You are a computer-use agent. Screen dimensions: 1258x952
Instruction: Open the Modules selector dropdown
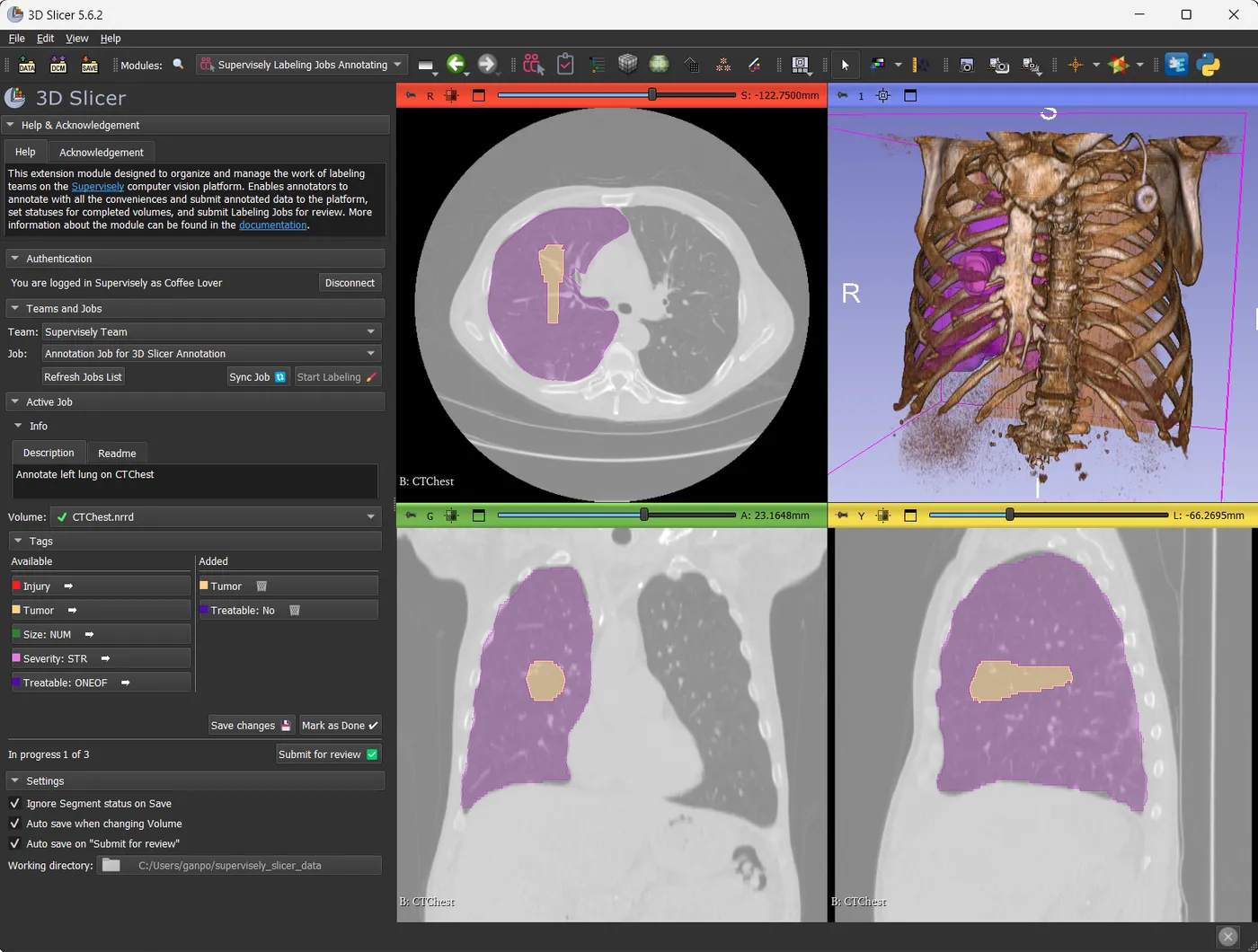point(301,65)
